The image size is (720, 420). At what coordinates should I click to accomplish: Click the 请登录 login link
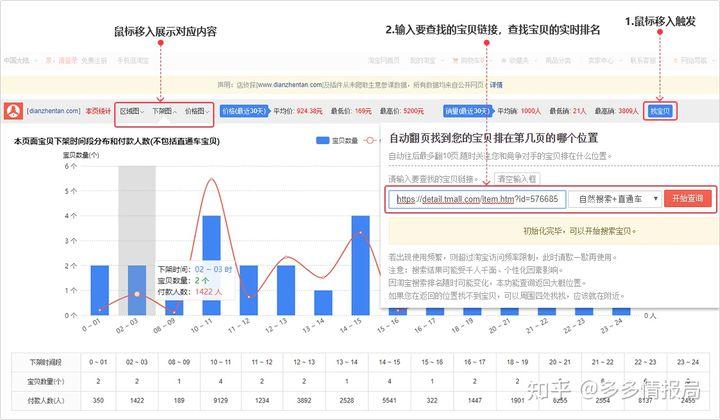pyautogui.click(x=68, y=60)
